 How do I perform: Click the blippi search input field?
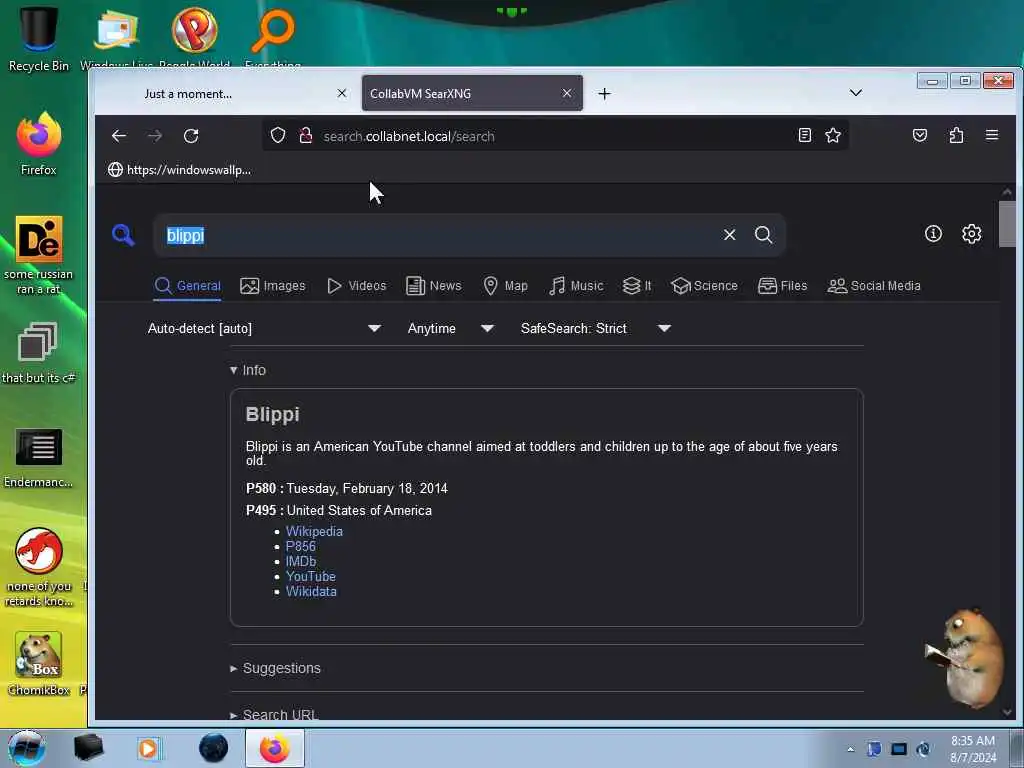pos(438,235)
